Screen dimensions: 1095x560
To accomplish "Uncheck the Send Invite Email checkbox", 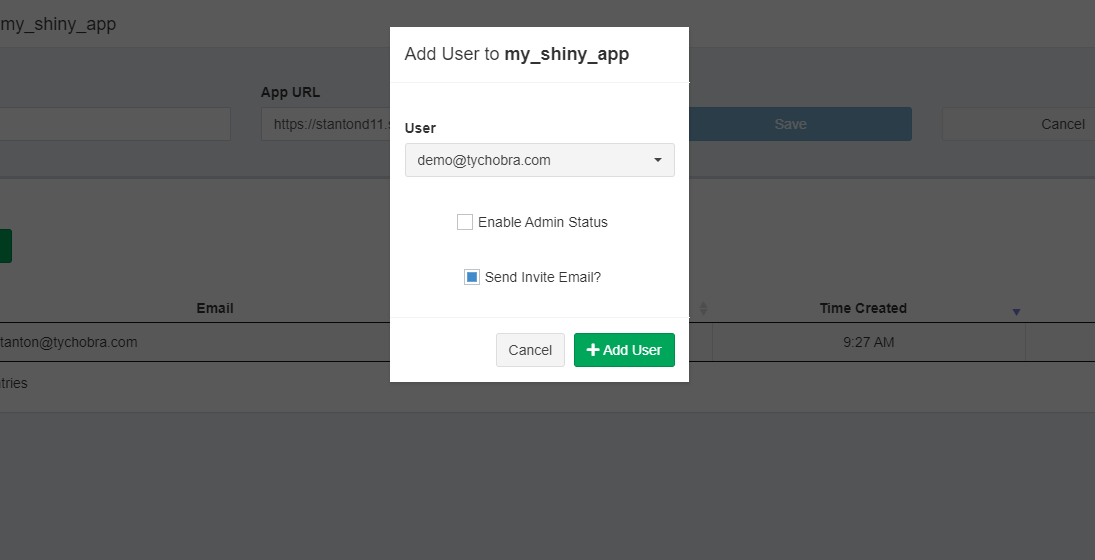I will point(471,277).
